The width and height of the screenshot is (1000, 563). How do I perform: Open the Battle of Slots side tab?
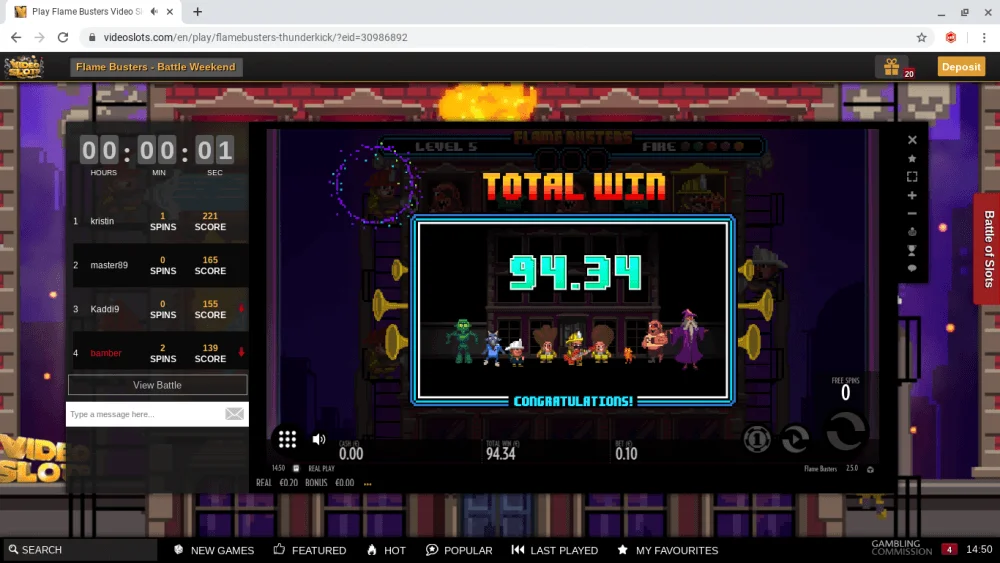tap(988, 249)
